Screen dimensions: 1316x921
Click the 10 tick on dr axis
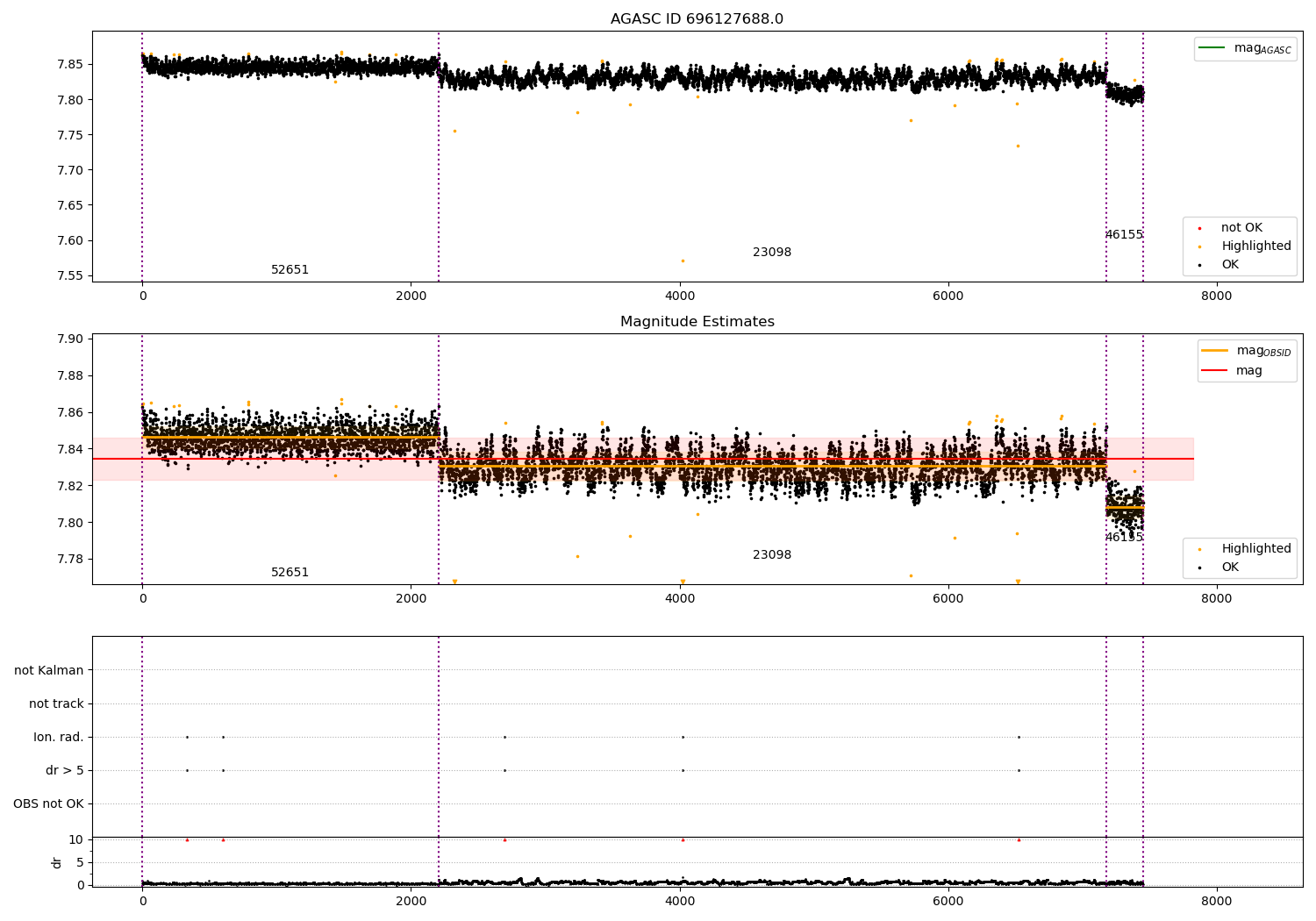(76, 839)
